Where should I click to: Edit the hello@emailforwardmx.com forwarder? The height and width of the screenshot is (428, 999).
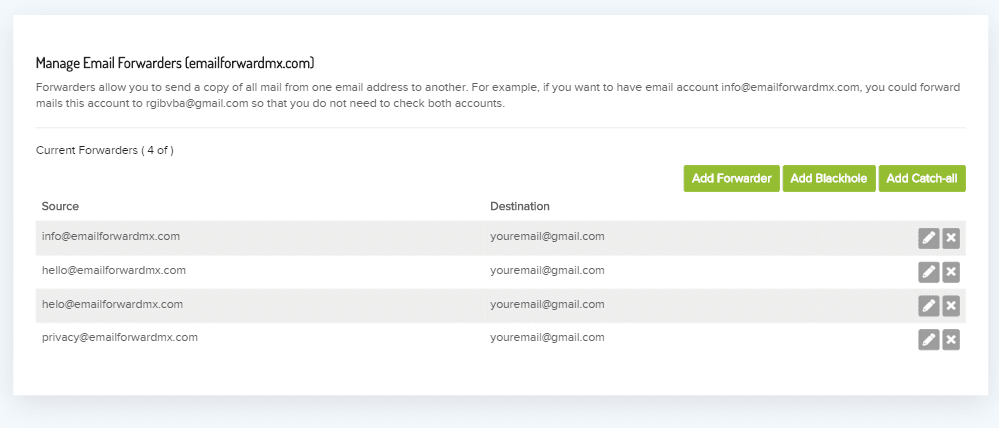[x=928, y=273]
